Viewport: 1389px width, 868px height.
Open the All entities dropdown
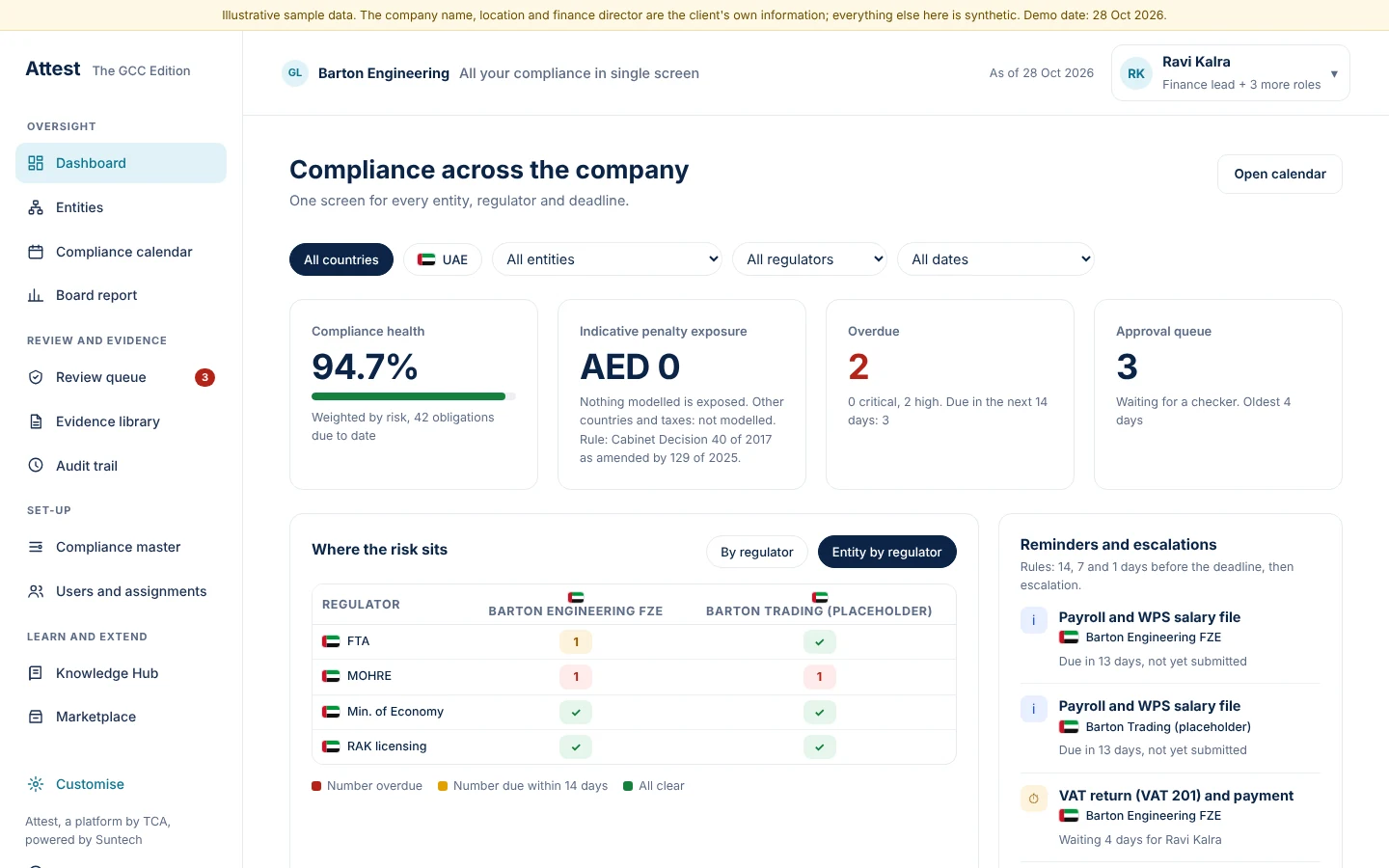607,259
